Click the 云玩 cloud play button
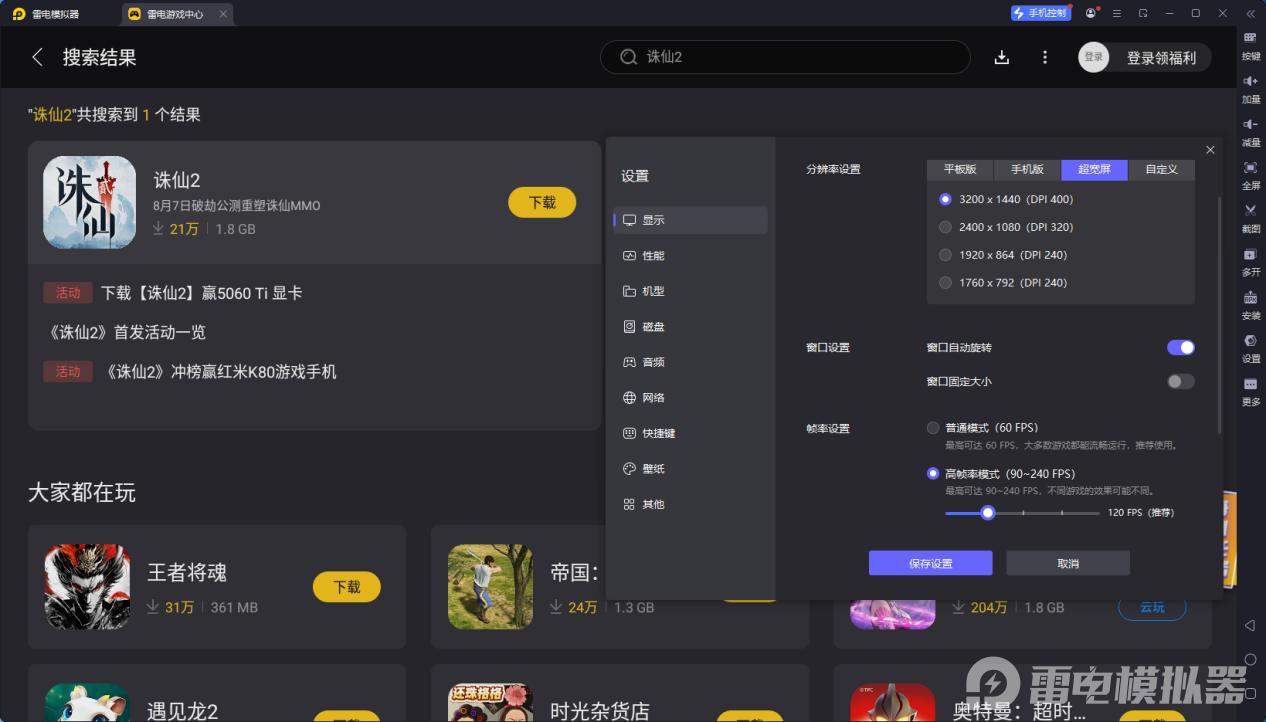Viewport: 1266px width, 722px height. 1152,606
